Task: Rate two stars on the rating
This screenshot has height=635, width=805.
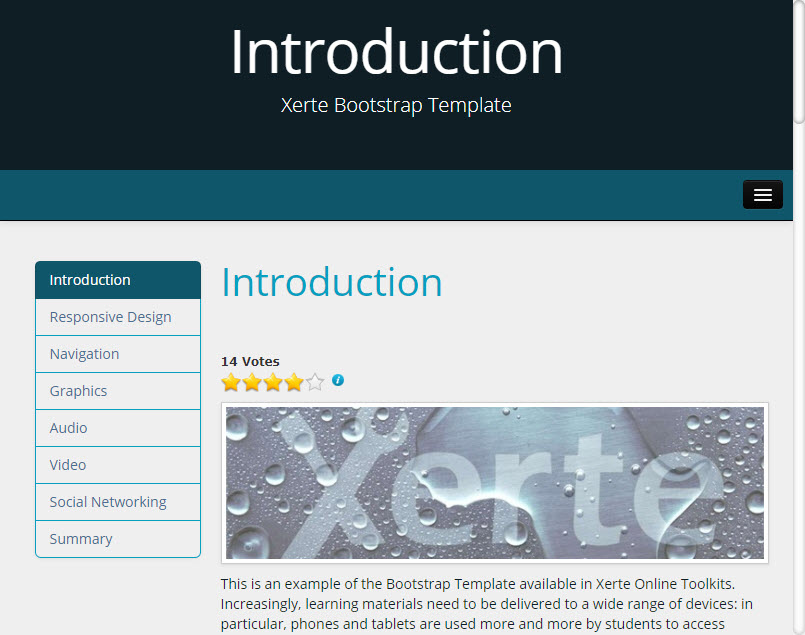Action: (x=252, y=382)
